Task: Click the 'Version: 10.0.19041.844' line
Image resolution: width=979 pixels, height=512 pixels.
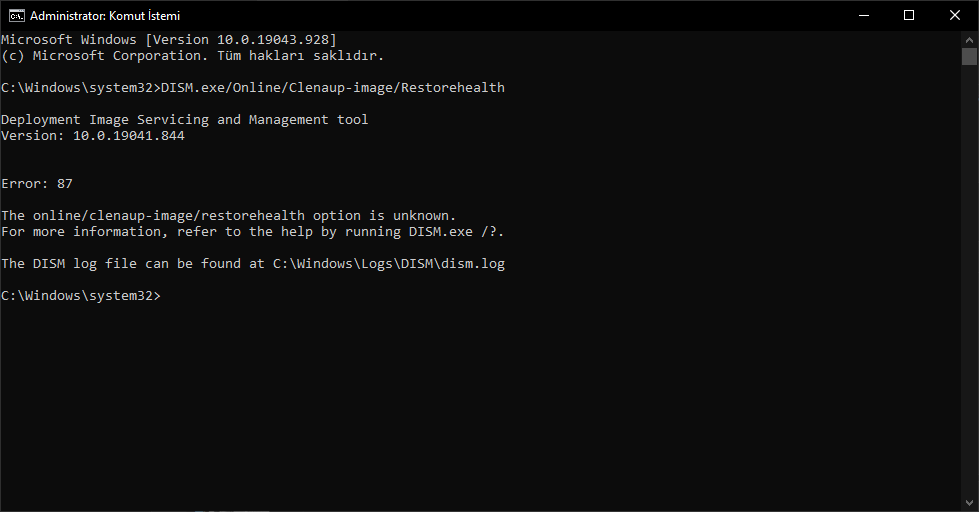Action: [93, 135]
